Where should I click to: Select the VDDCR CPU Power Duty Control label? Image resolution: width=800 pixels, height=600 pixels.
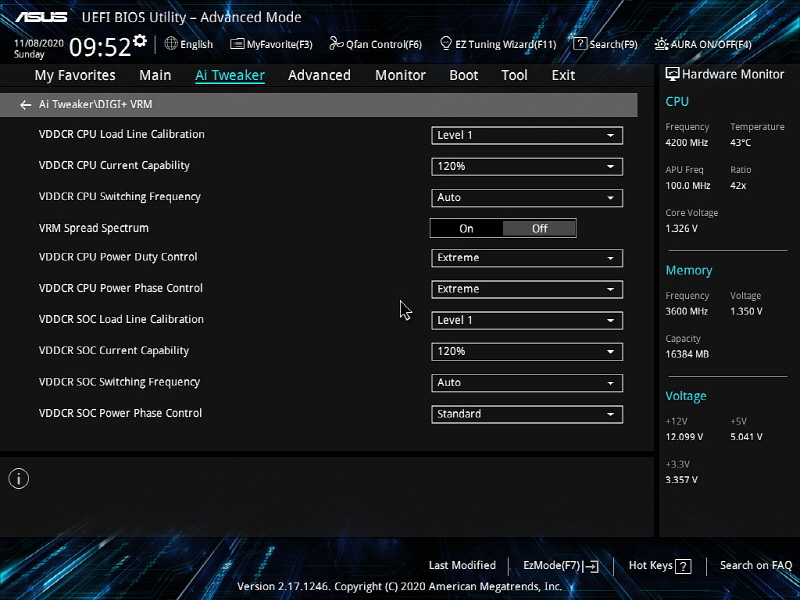118,257
